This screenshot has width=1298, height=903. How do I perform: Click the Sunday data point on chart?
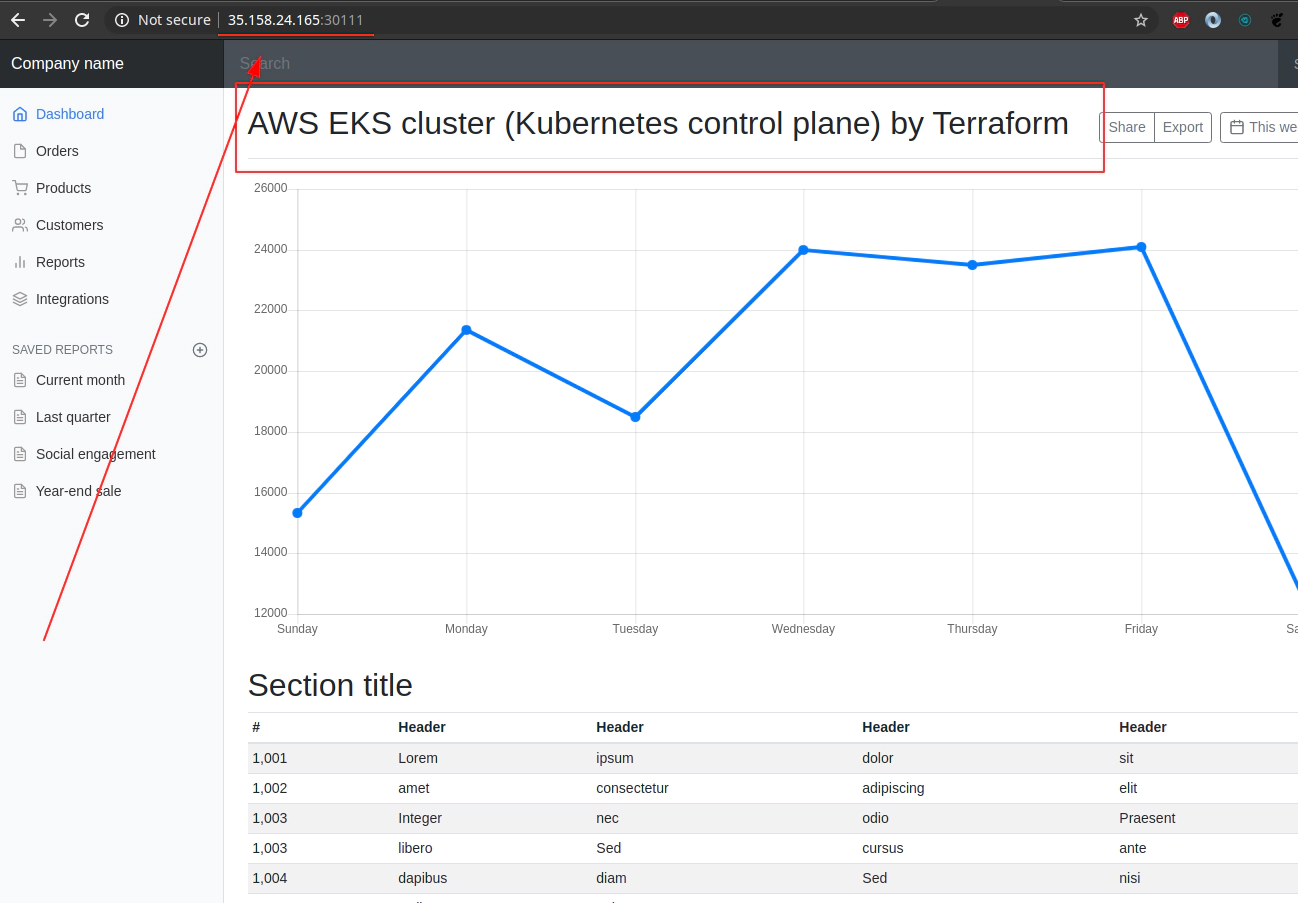[297, 513]
